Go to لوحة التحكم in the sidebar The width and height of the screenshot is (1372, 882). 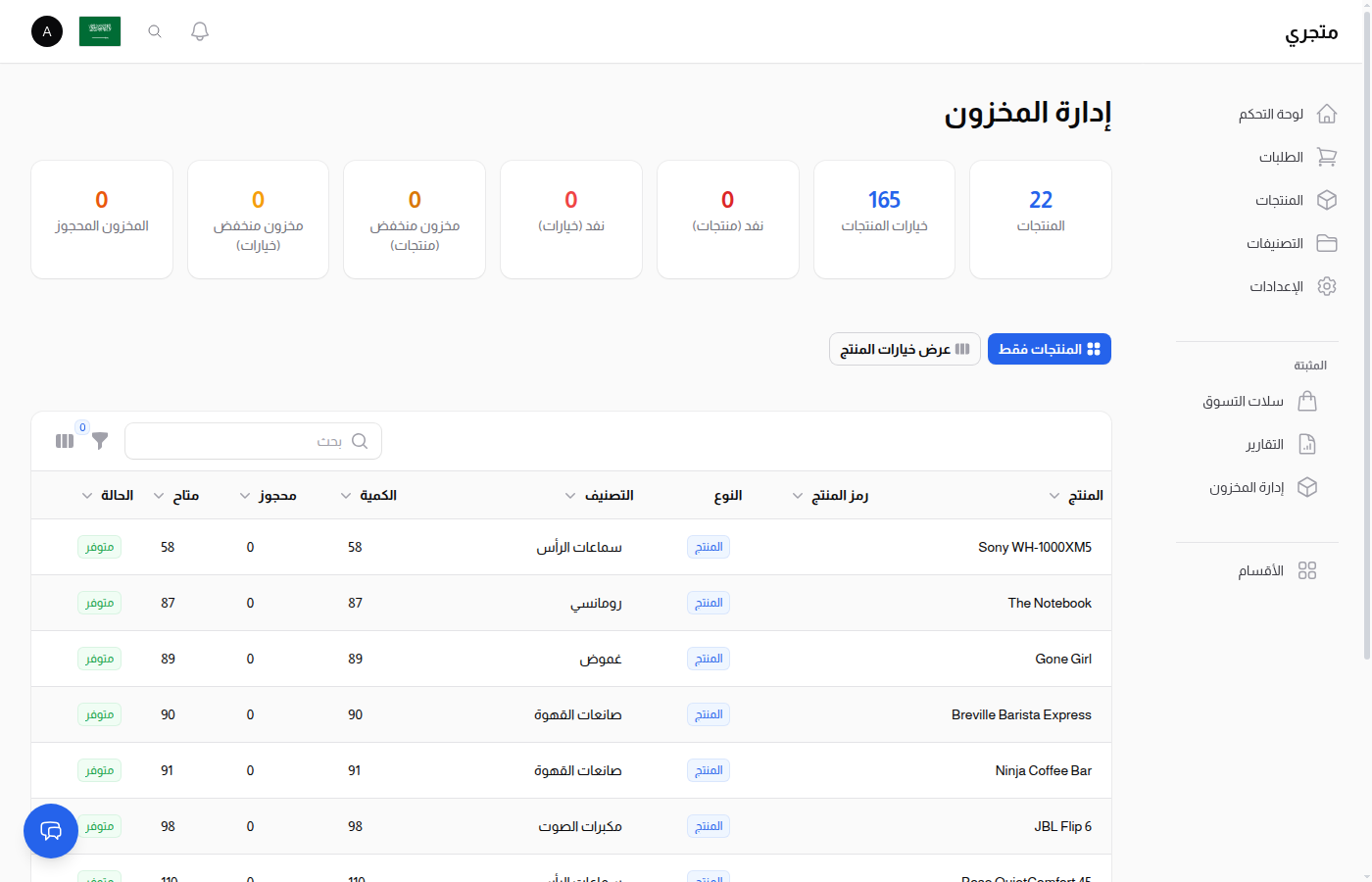[x=1327, y=114]
